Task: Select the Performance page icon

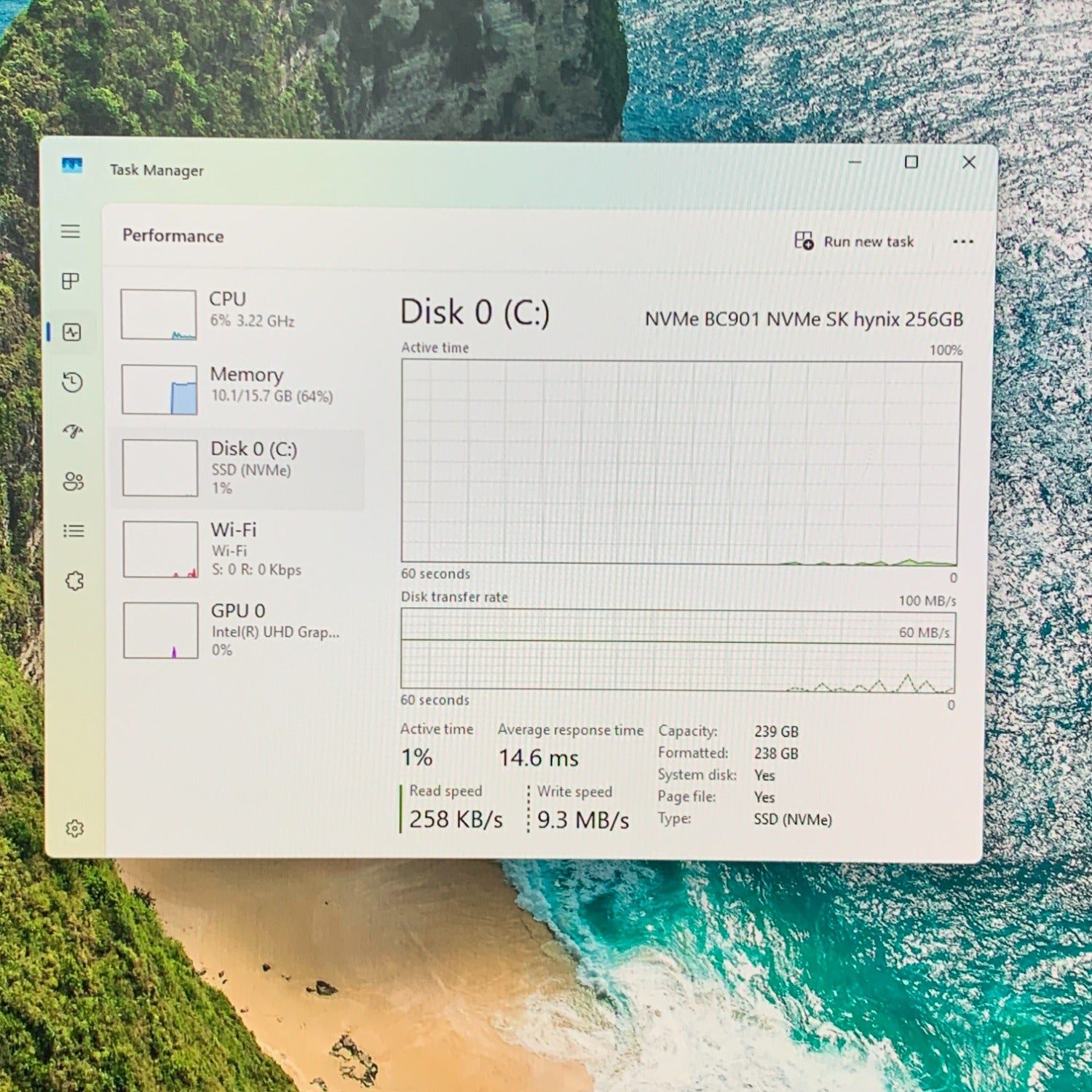Action: point(72,333)
